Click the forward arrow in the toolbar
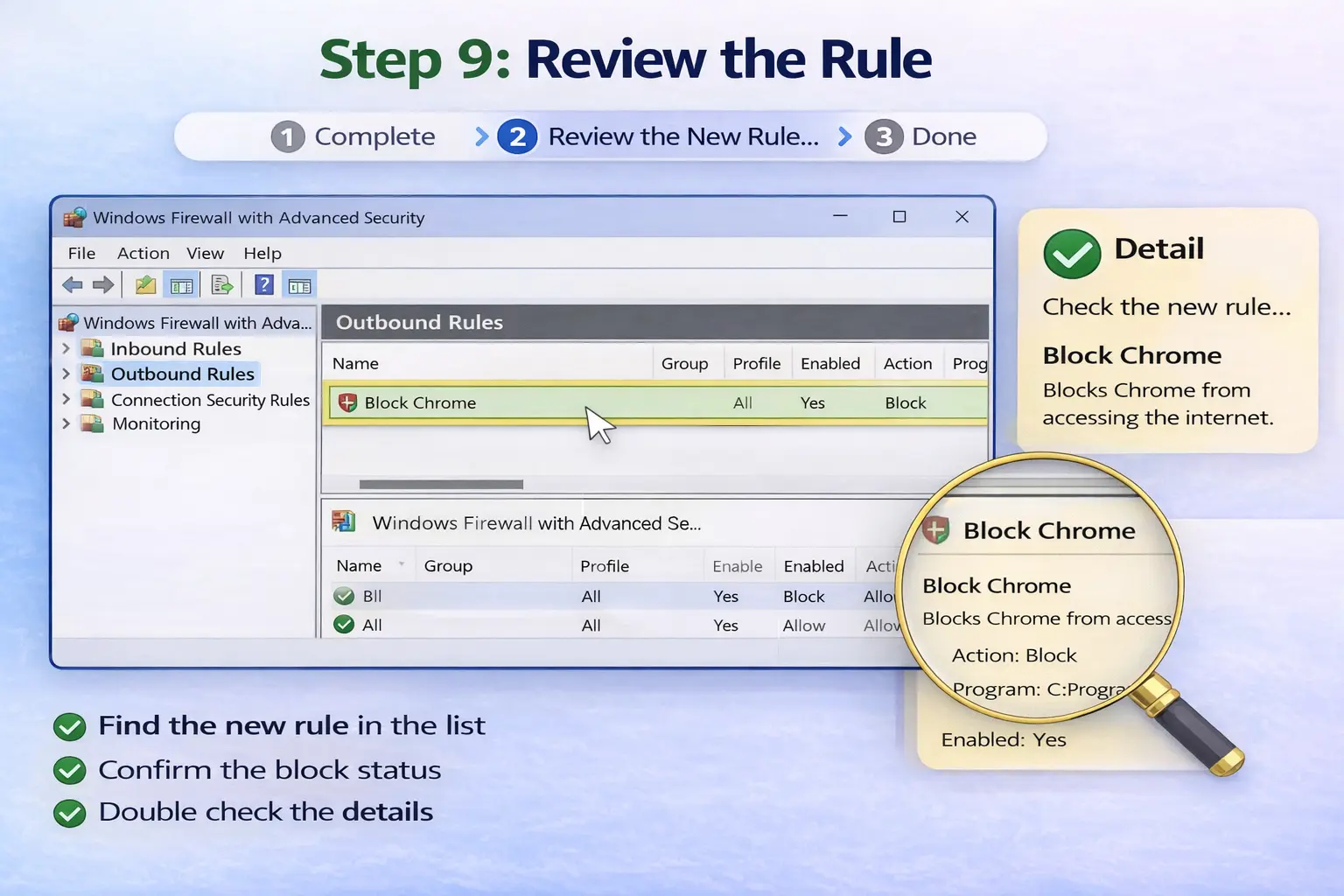Viewport: 1344px width, 896px height. pos(103,284)
